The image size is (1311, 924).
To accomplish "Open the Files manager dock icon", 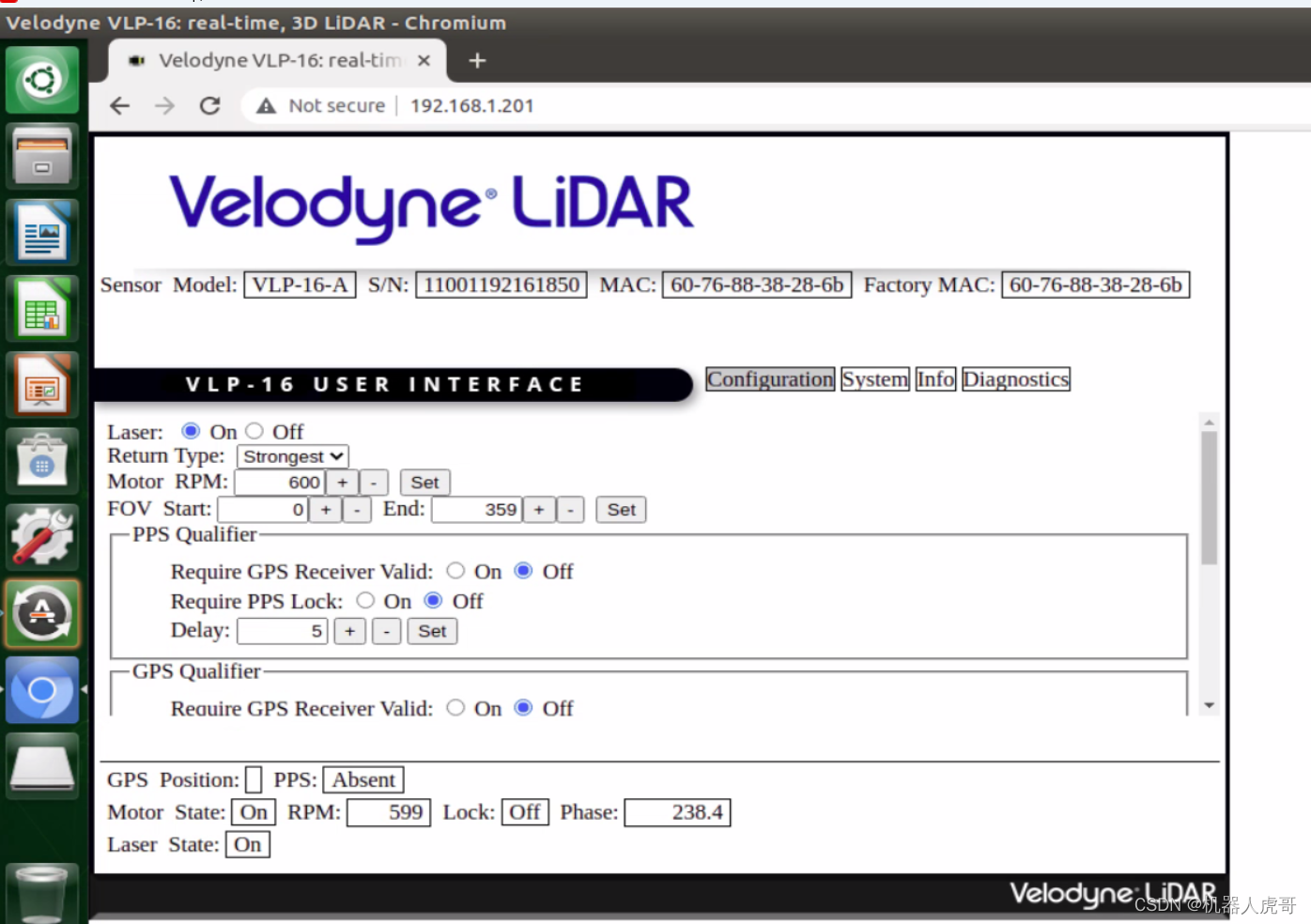I will 42,156.
